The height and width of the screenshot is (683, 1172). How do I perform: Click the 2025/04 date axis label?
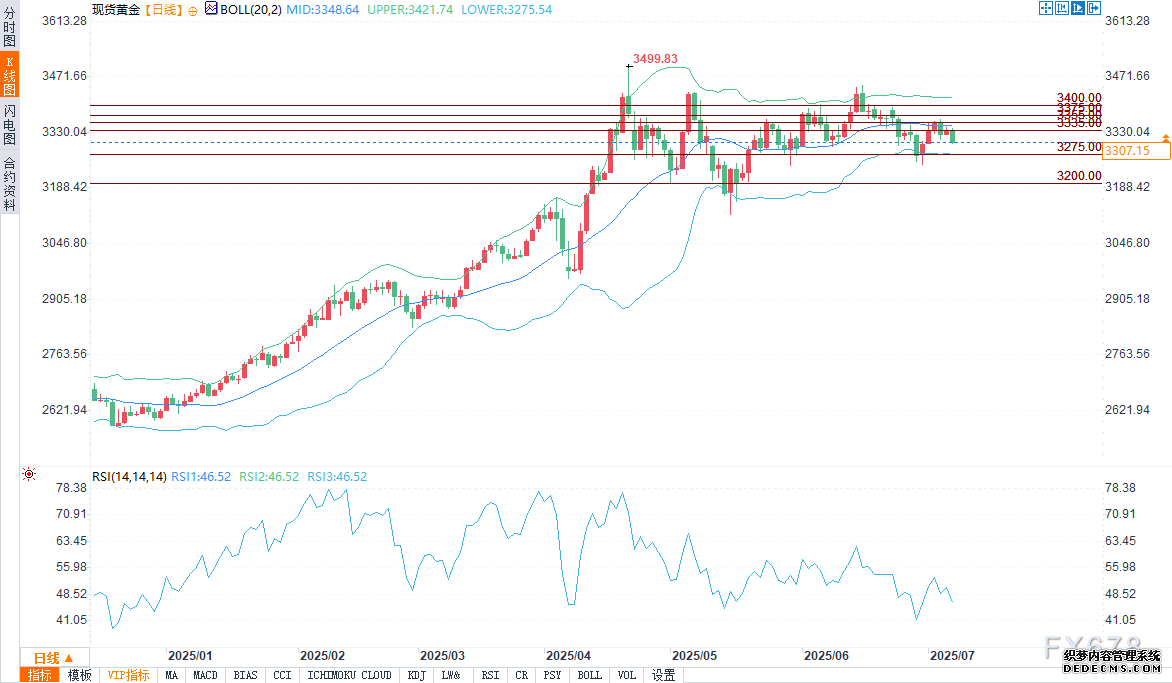pos(568,656)
